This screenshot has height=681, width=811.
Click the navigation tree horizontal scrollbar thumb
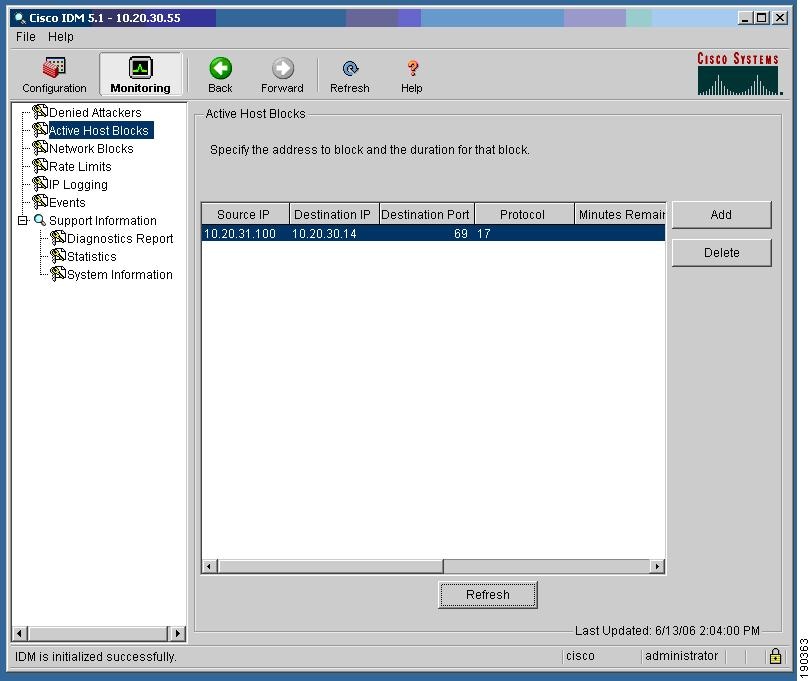[98, 633]
